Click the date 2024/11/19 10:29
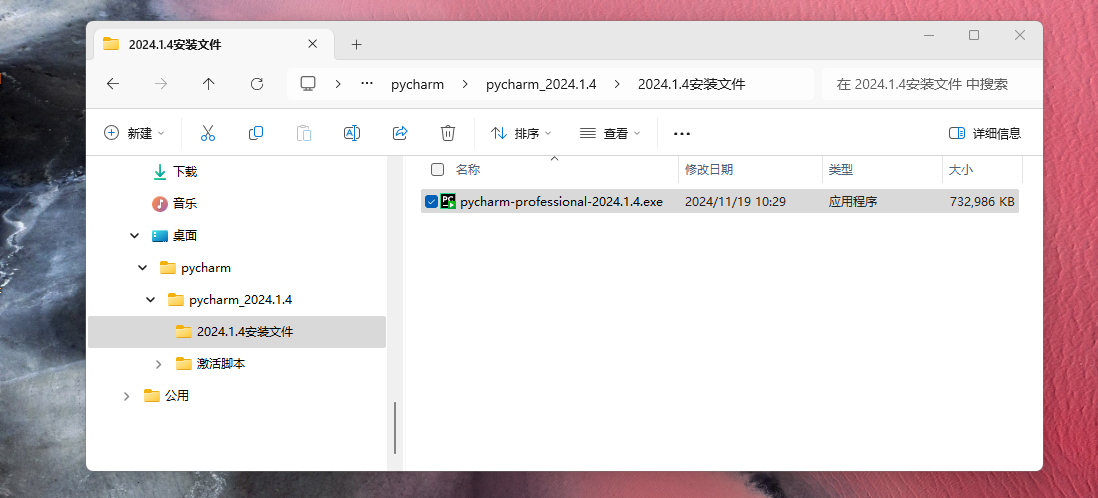Viewport: 1098px width, 498px height. [735, 202]
